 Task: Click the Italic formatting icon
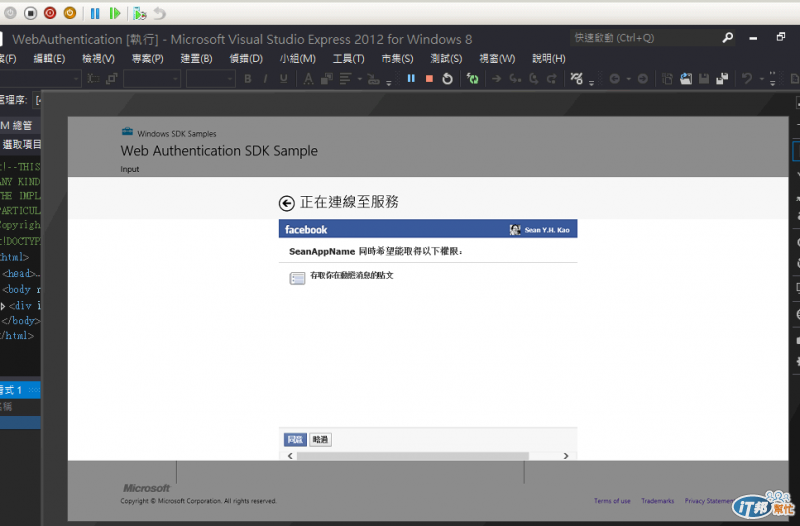pos(265,79)
